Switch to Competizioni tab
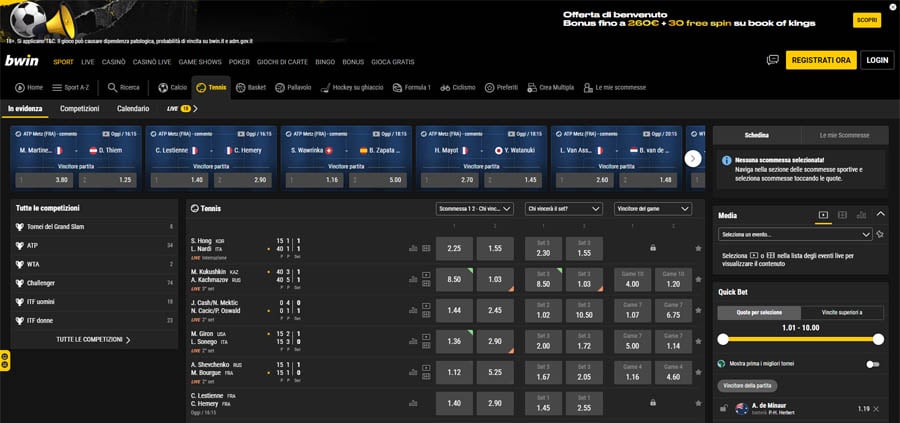 click(79, 108)
